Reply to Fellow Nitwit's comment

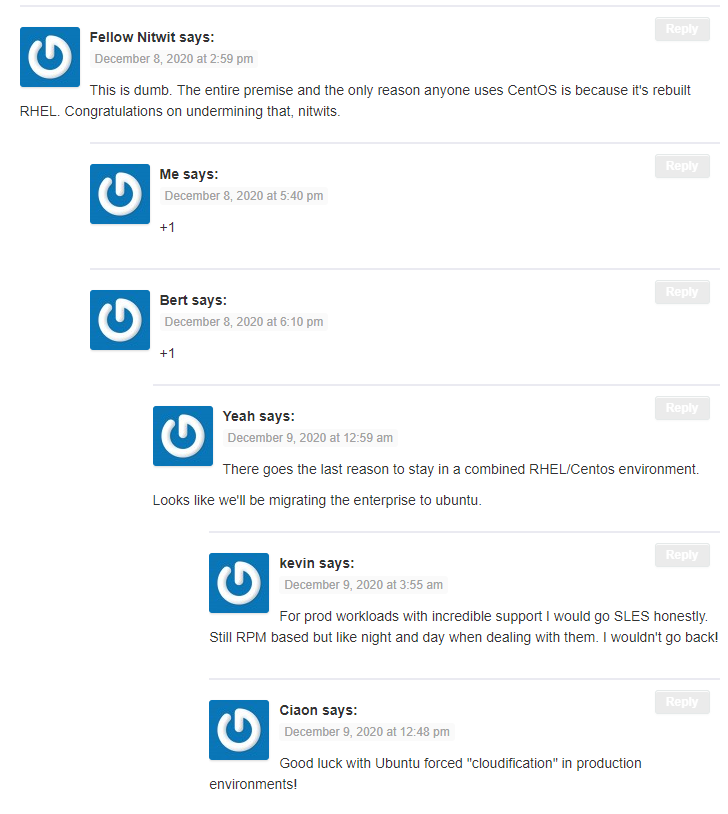(682, 29)
